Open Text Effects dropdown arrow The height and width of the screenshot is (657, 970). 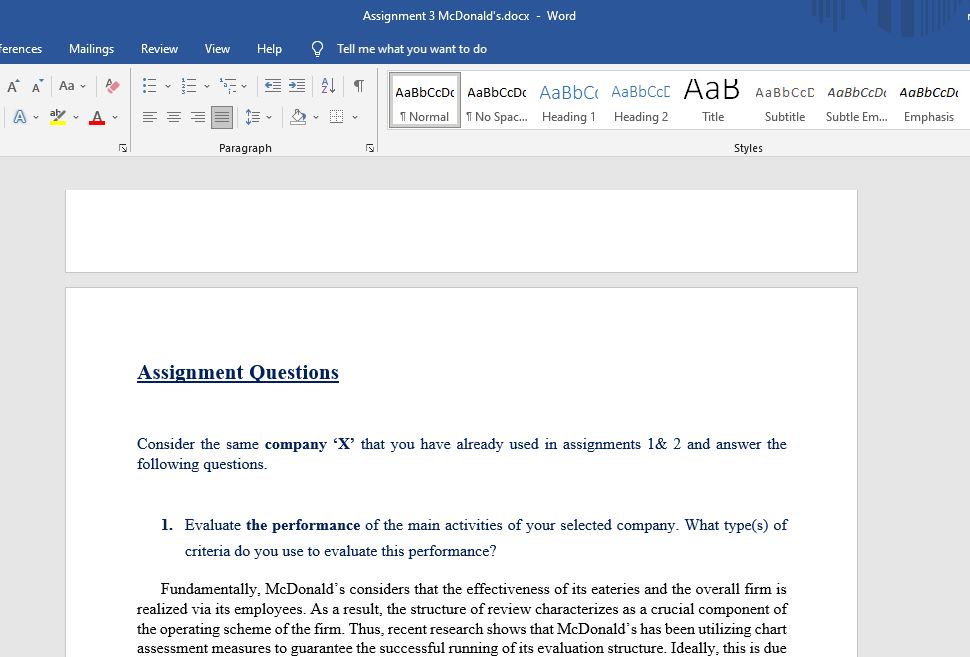click(36, 117)
